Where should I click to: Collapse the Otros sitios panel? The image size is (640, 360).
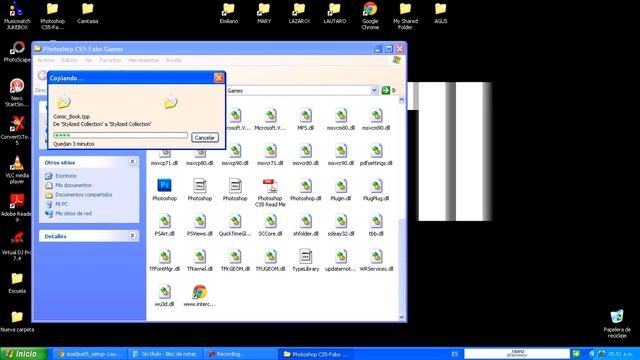(132, 162)
